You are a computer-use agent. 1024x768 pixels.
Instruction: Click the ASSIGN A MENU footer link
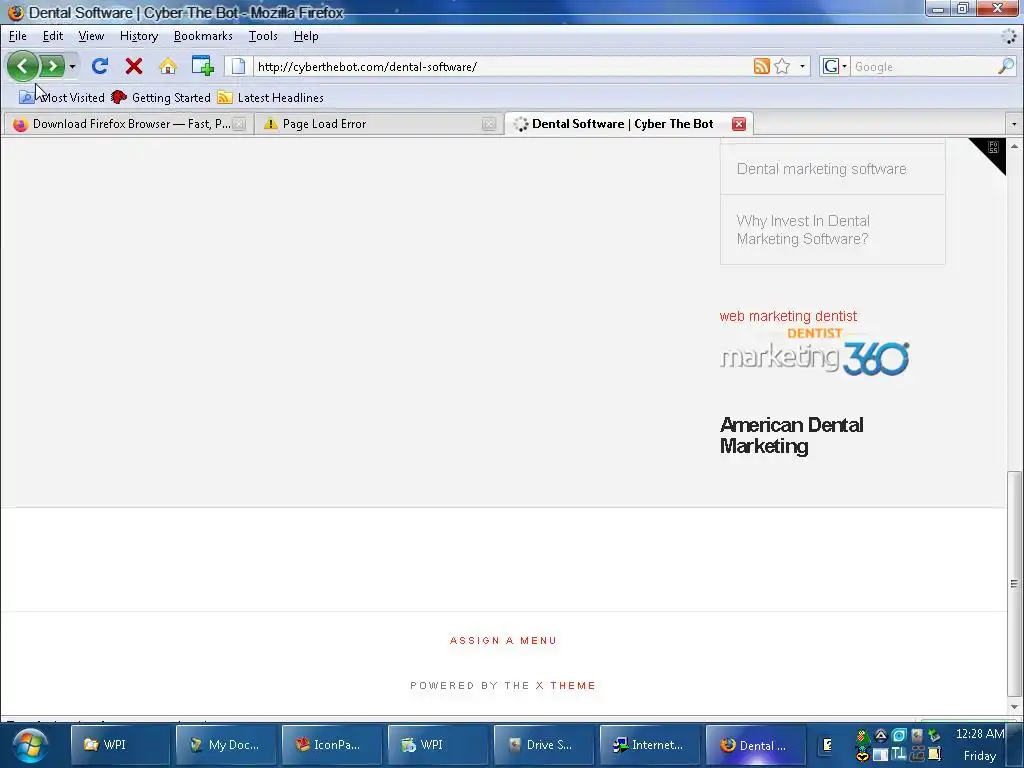pyautogui.click(x=503, y=641)
